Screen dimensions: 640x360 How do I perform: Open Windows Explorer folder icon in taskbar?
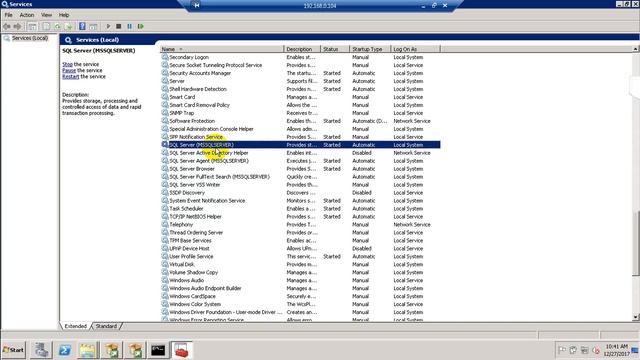(x=87, y=350)
